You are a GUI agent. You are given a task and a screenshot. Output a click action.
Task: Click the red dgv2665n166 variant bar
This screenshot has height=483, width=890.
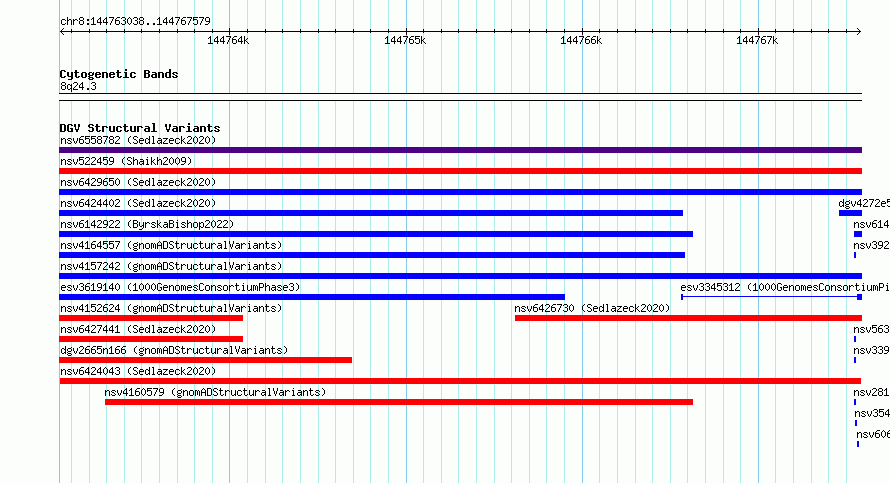[205, 360]
